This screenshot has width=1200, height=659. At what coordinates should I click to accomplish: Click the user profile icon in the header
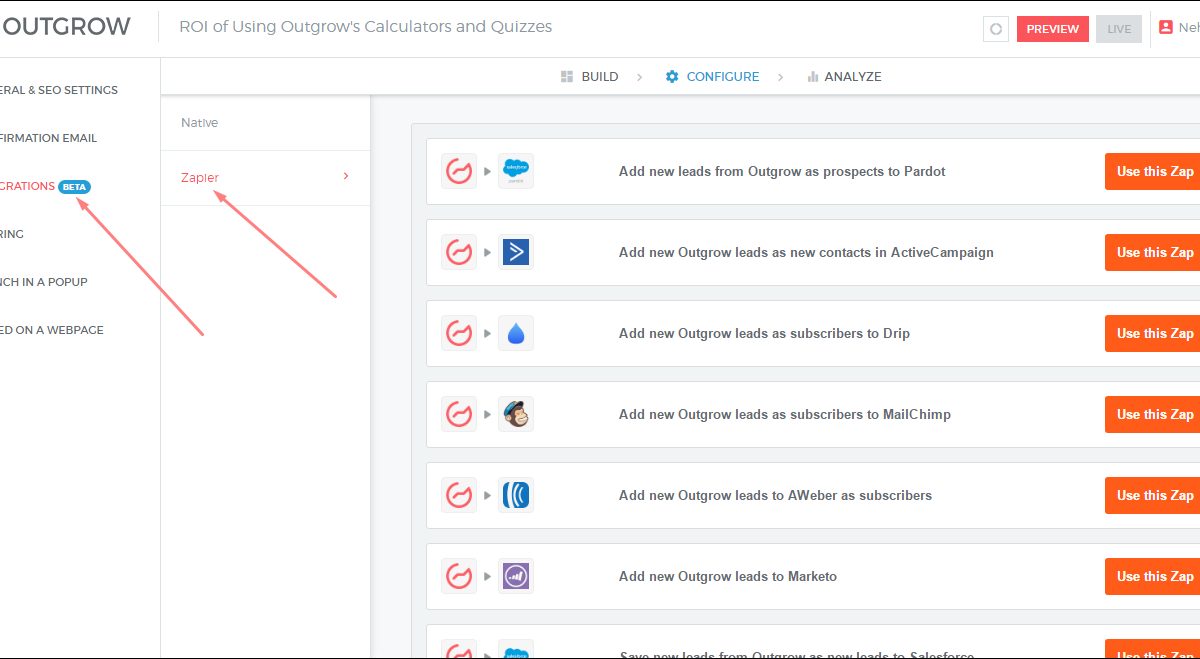tap(1165, 28)
